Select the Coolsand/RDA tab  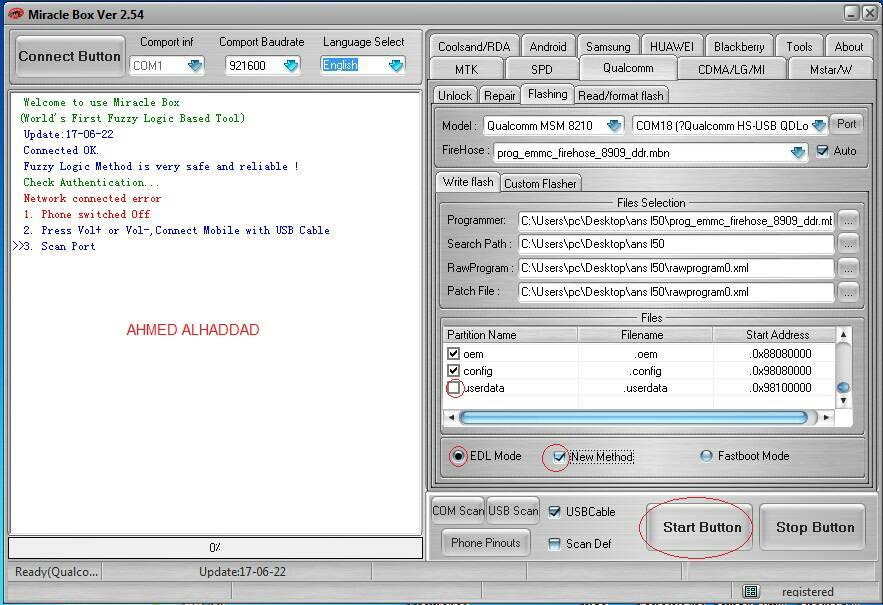(474, 47)
